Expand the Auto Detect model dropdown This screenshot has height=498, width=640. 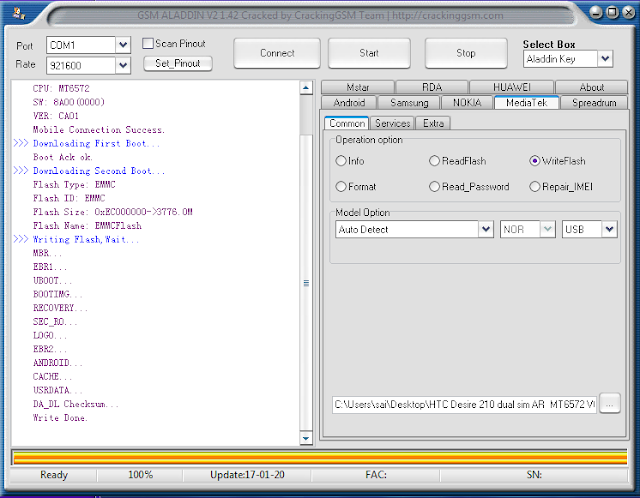pyautogui.click(x=486, y=229)
